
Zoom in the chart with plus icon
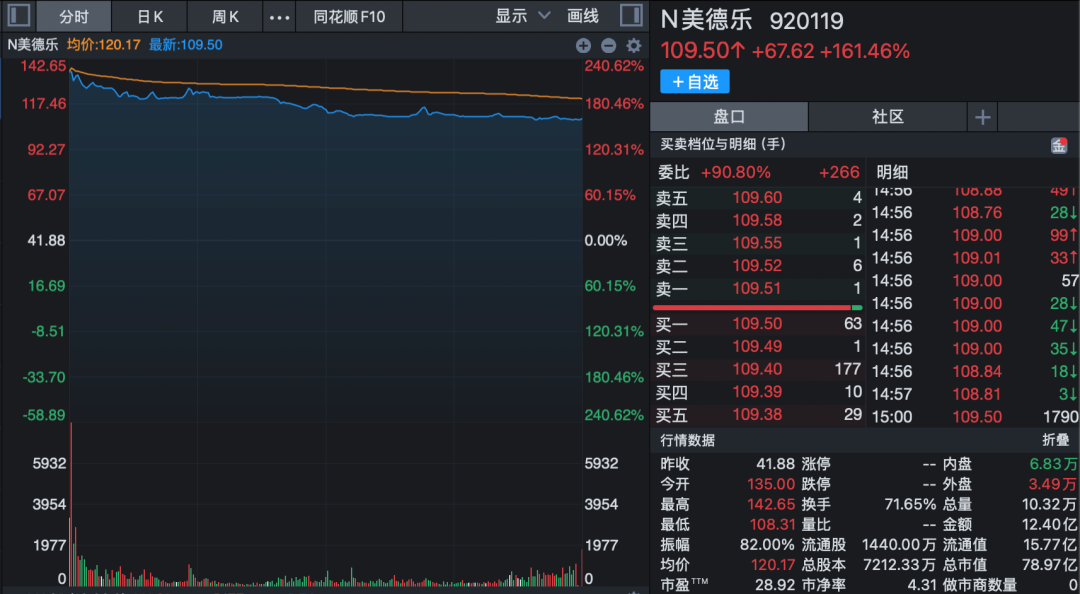pos(584,45)
